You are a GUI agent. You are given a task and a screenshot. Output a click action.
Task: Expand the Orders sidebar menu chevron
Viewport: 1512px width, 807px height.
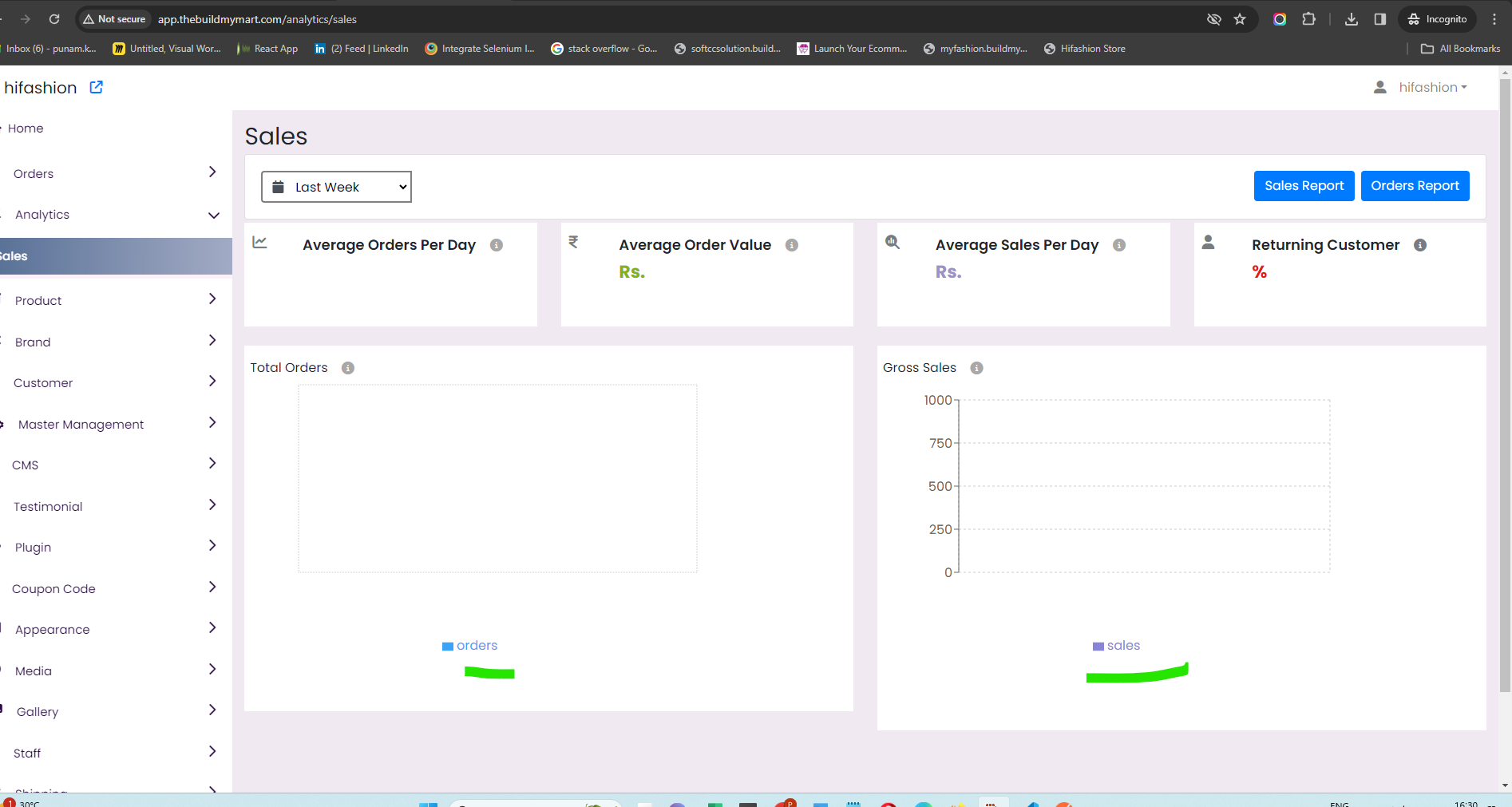pos(212,172)
